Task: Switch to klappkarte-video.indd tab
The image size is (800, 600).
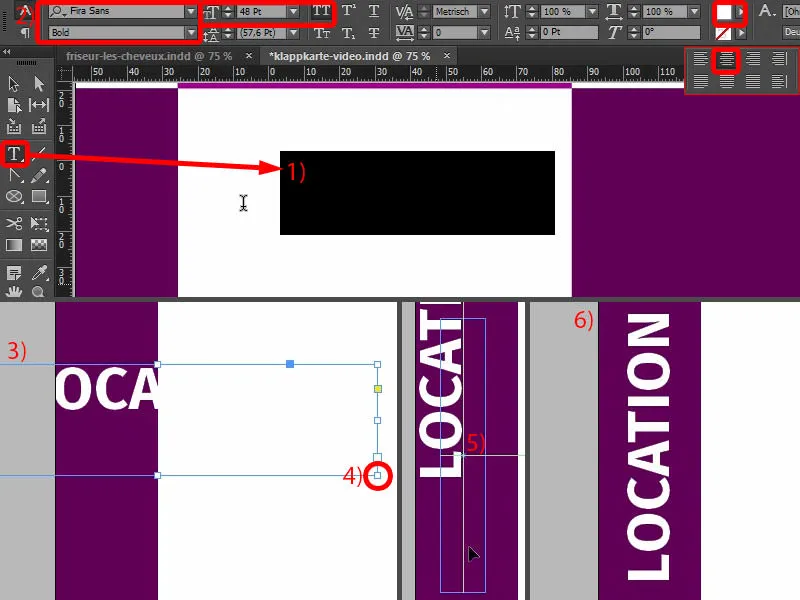Action: coord(349,56)
